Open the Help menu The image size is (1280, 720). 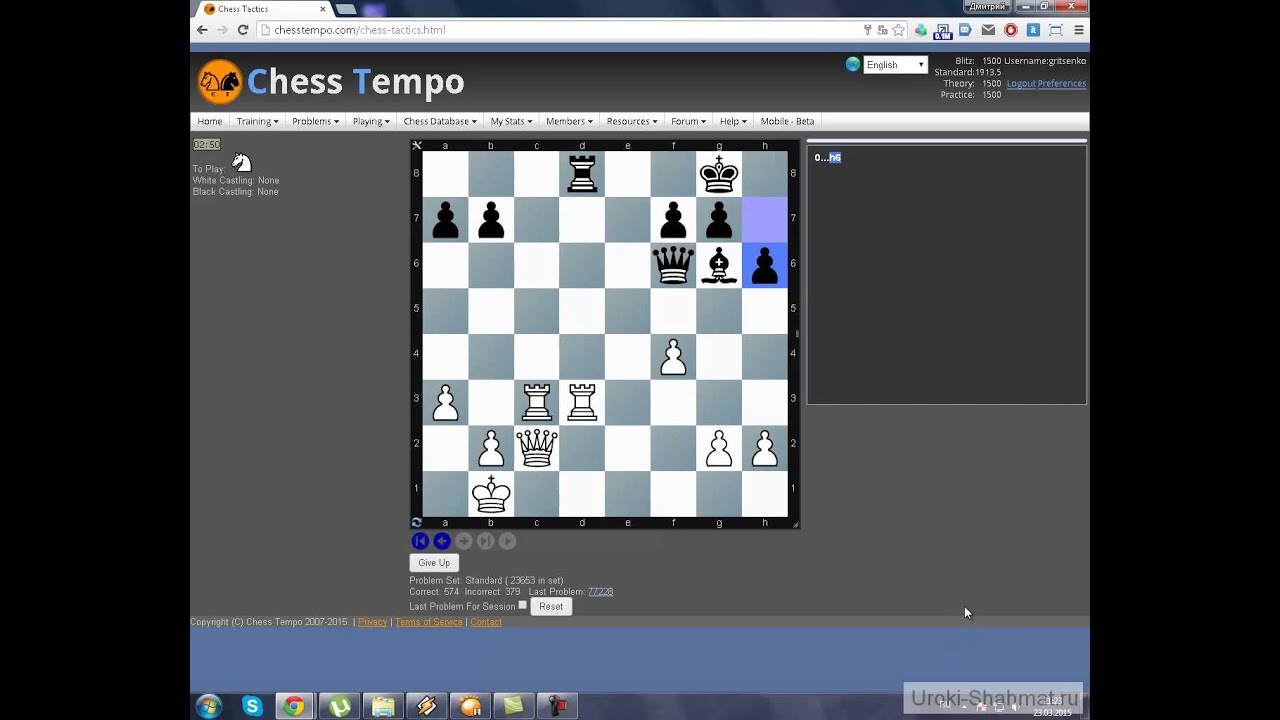[733, 121]
